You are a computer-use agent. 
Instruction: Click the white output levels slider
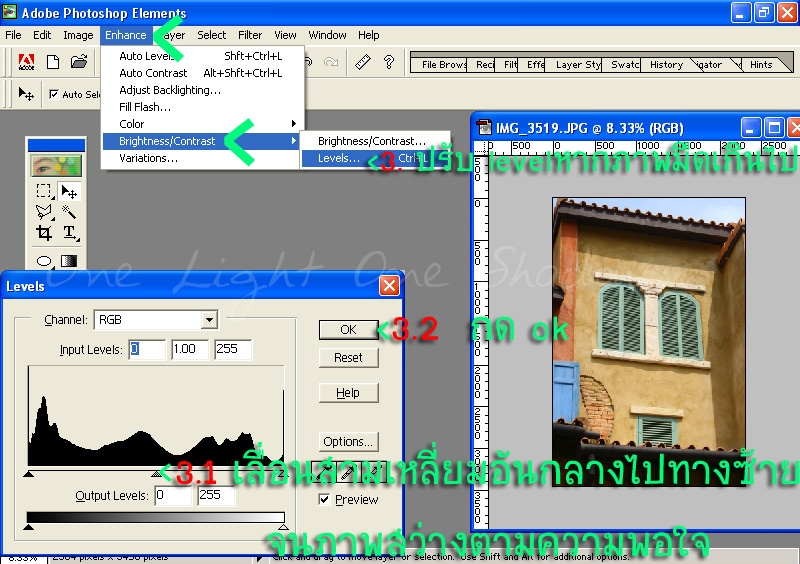283,527
